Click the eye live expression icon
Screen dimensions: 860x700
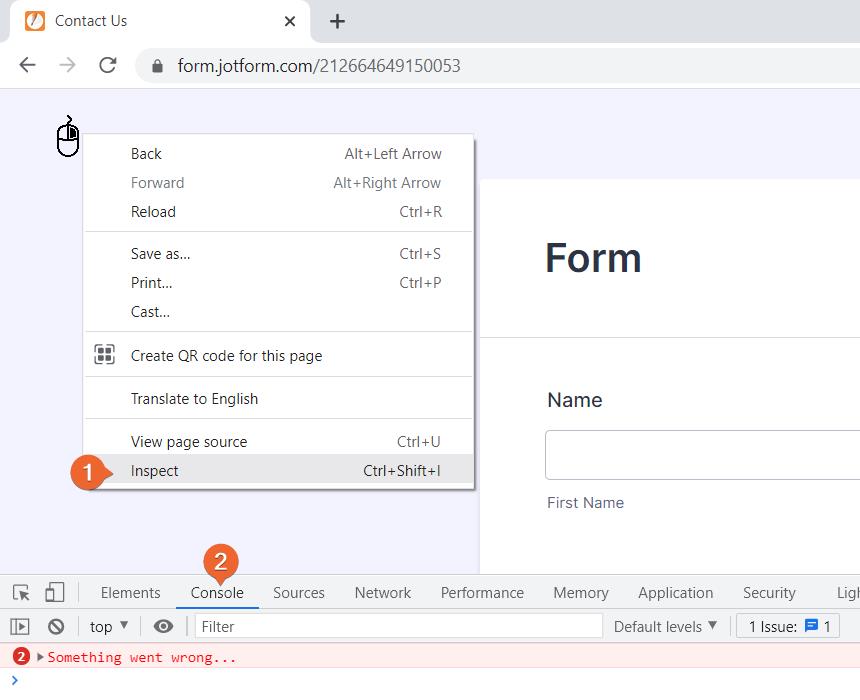point(163,627)
